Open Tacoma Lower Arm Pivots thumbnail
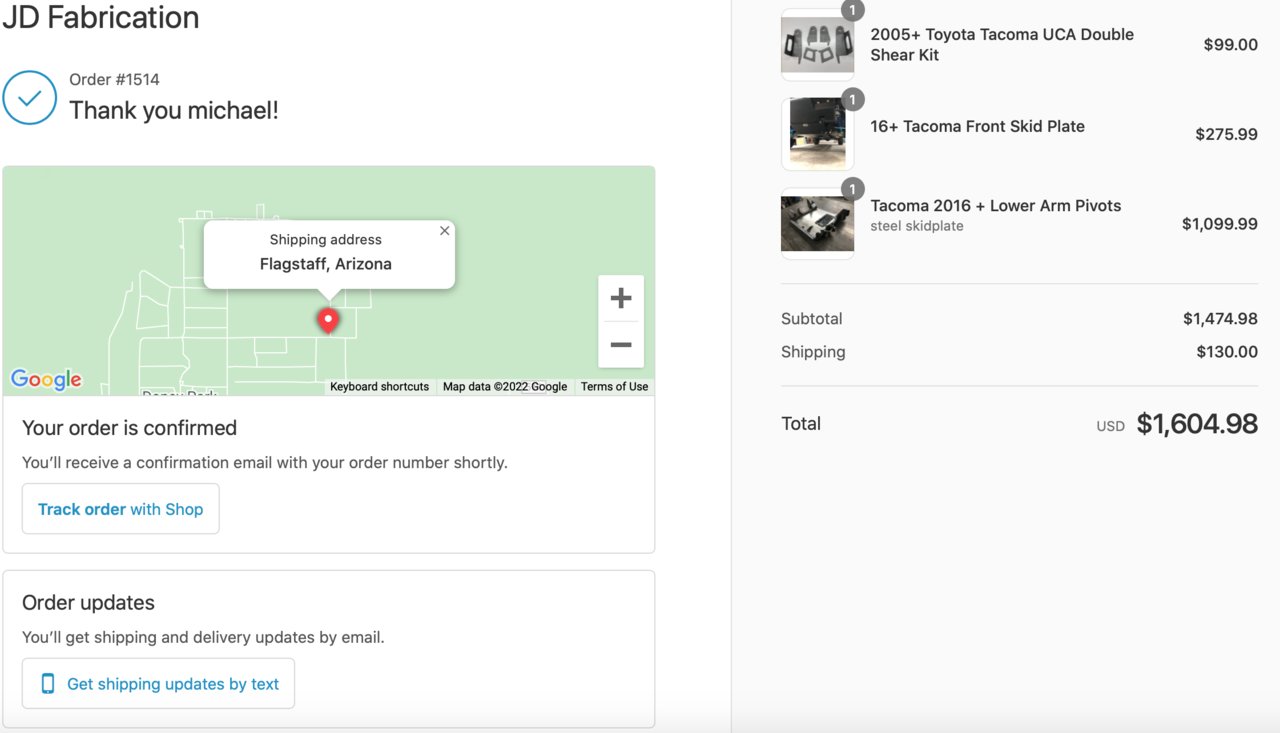1280x733 pixels. point(817,223)
